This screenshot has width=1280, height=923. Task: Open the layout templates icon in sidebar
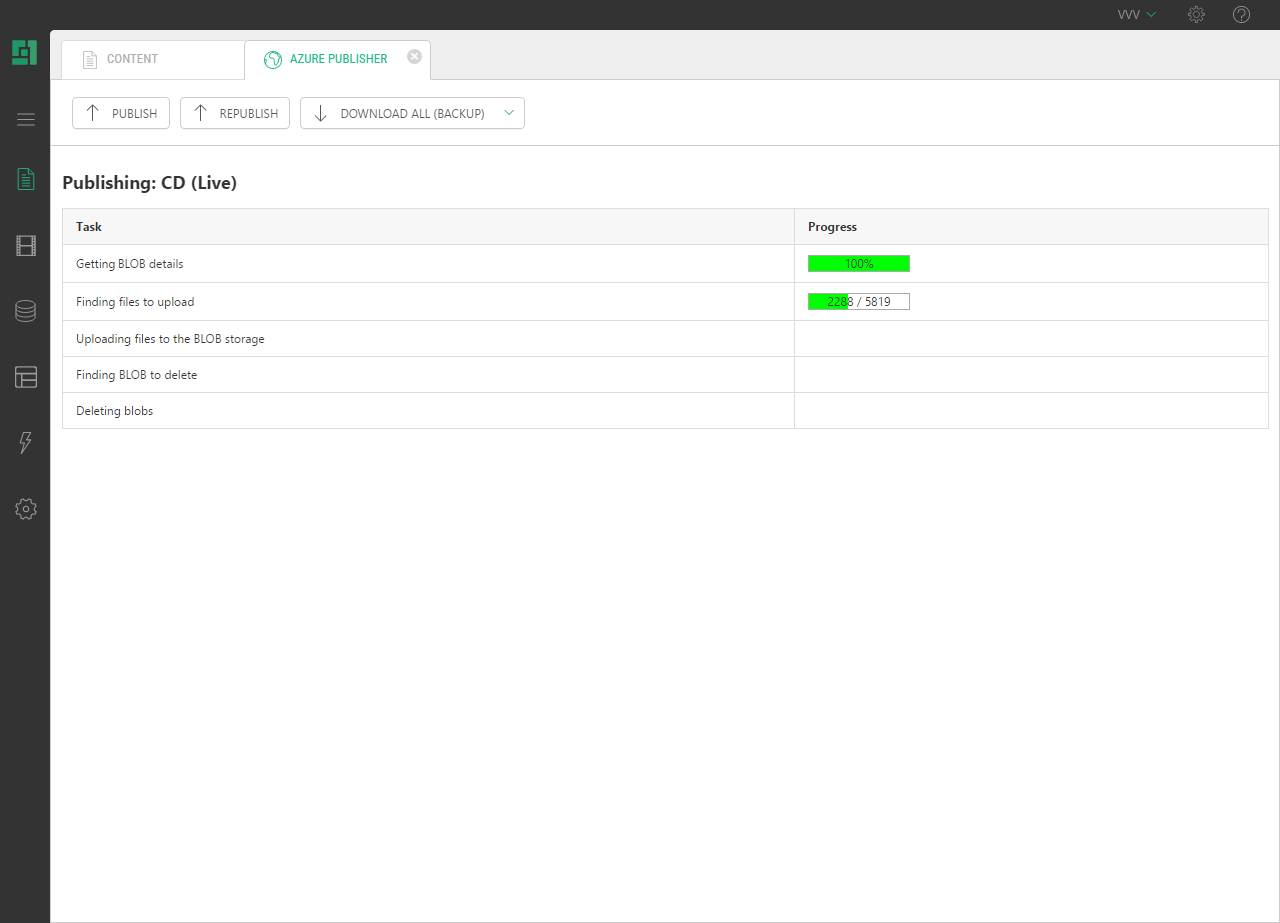[x=26, y=377]
